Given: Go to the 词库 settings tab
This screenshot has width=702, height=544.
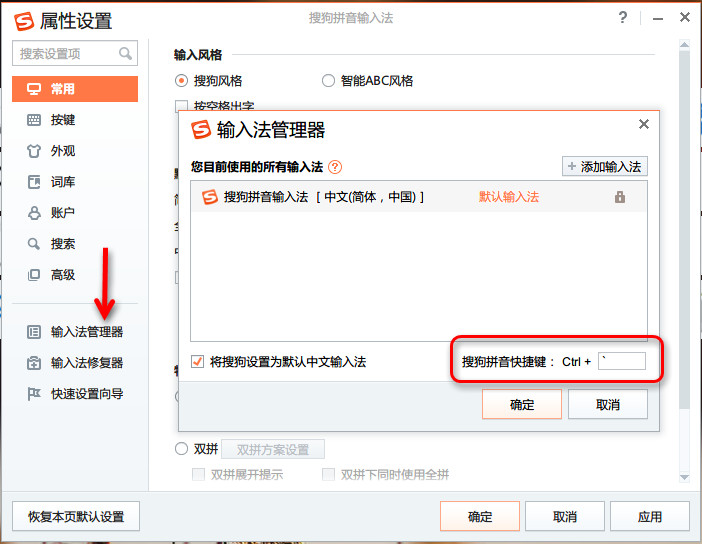Looking at the screenshot, I should click(x=63, y=182).
